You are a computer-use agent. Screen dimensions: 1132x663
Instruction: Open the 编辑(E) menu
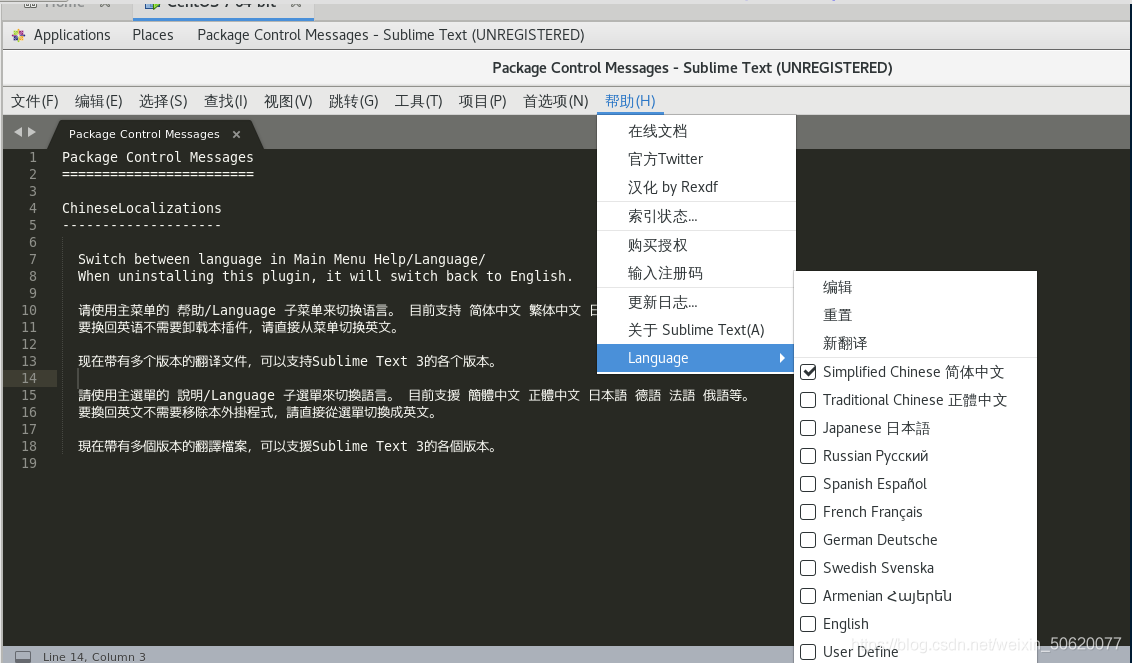[98, 101]
